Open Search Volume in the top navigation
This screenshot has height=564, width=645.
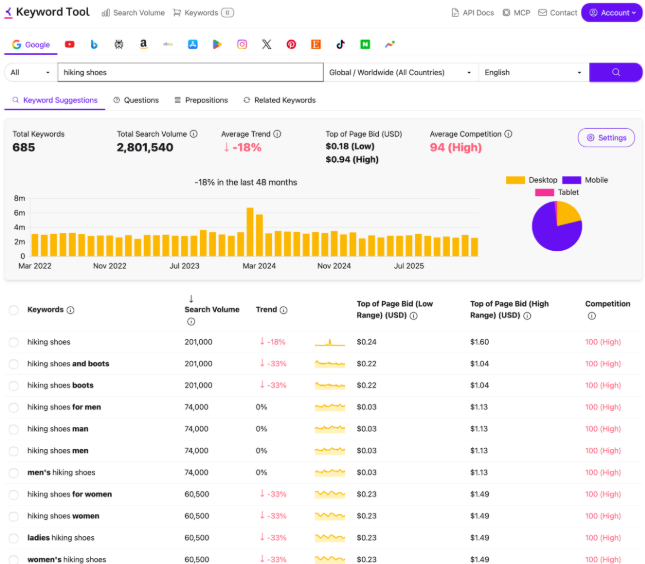point(133,13)
